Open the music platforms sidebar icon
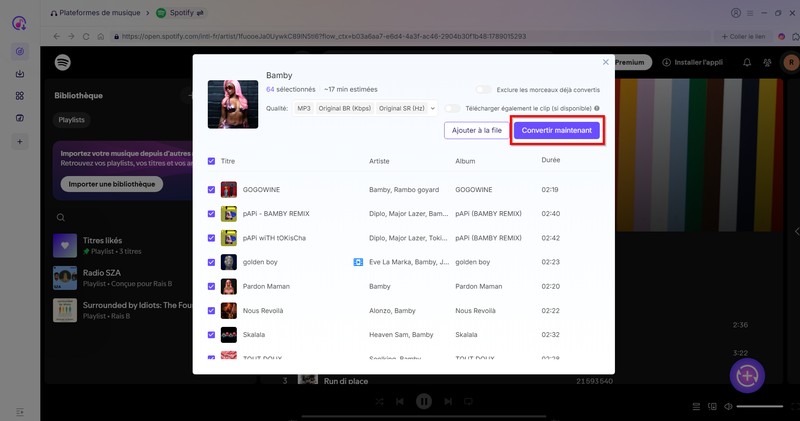Screen dimensions: 800x421 (20, 51)
